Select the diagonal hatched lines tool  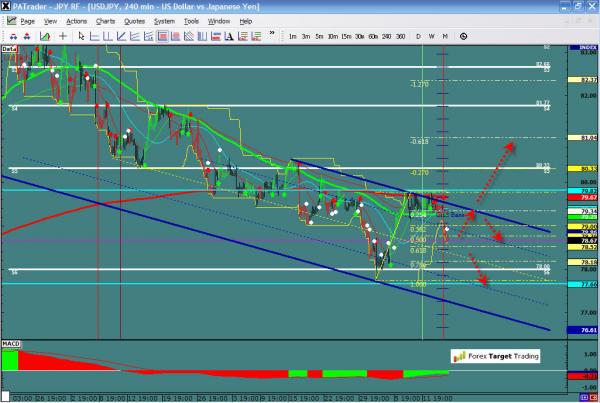coord(189,36)
